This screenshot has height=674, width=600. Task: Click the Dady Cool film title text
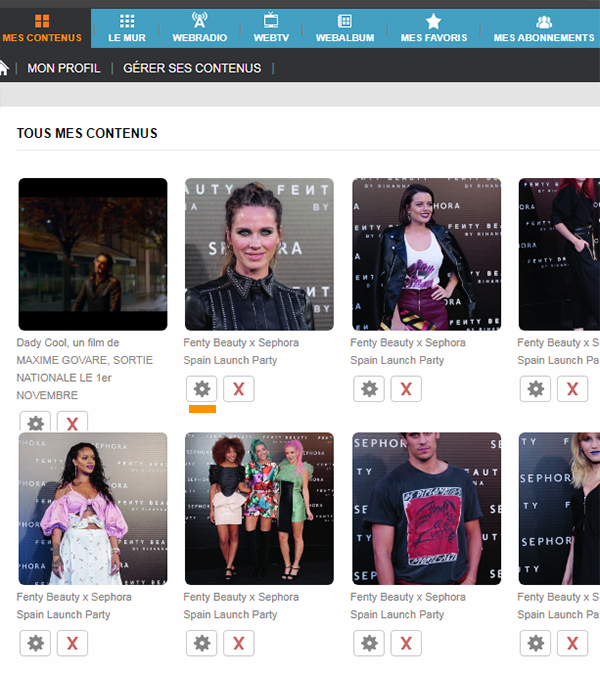click(x=85, y=369)
